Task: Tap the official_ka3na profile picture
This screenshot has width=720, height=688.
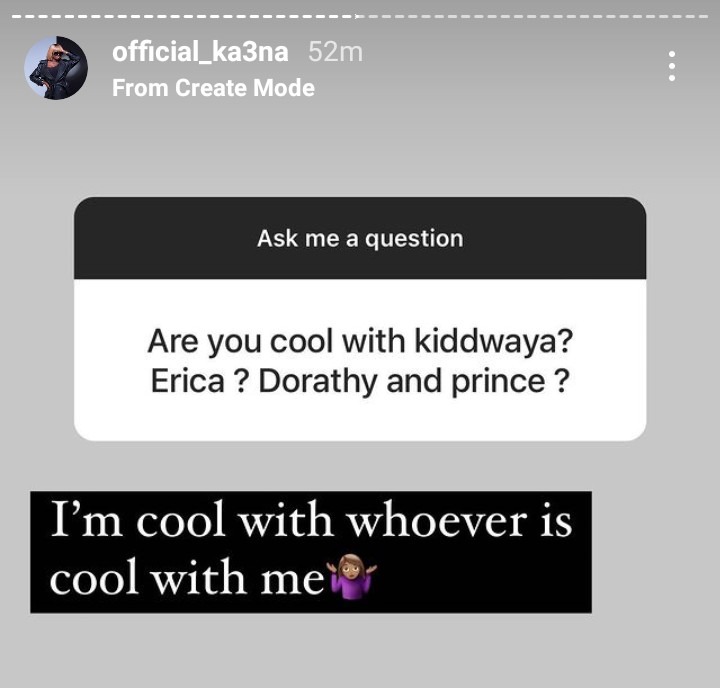Action: point(56,68)
